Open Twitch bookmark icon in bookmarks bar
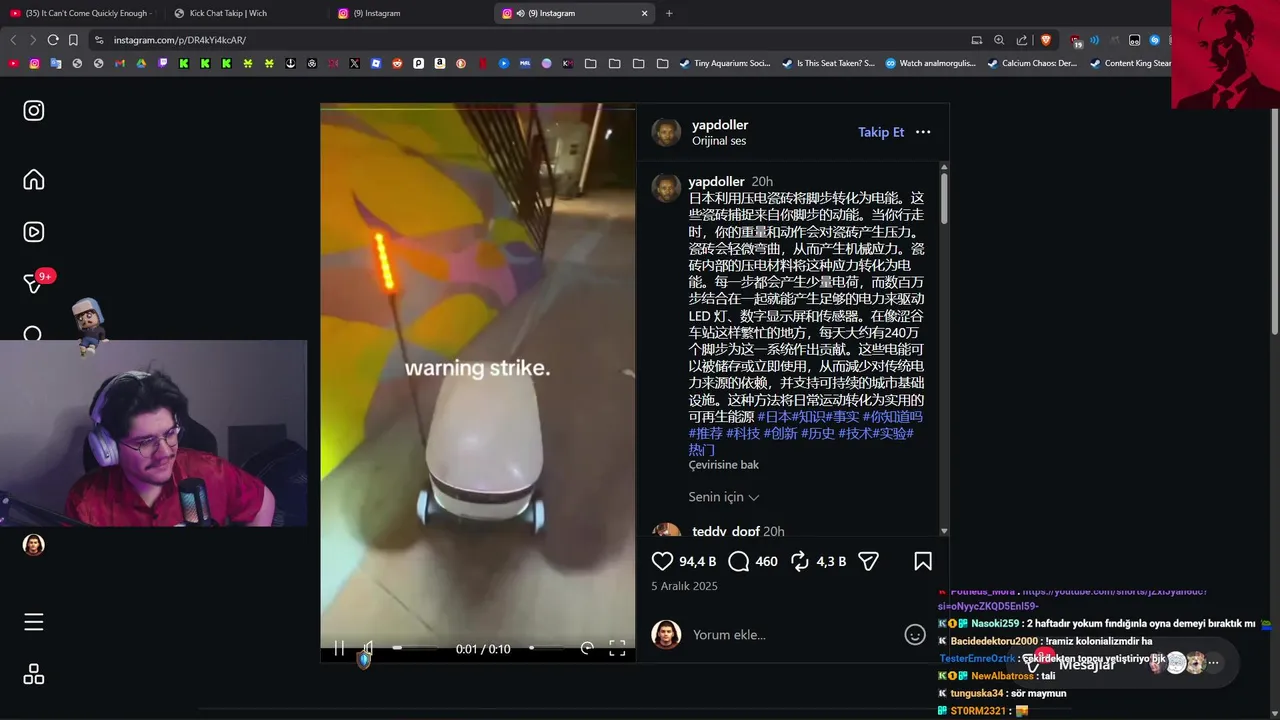The image size is (1280, 720). pos(163,63)
